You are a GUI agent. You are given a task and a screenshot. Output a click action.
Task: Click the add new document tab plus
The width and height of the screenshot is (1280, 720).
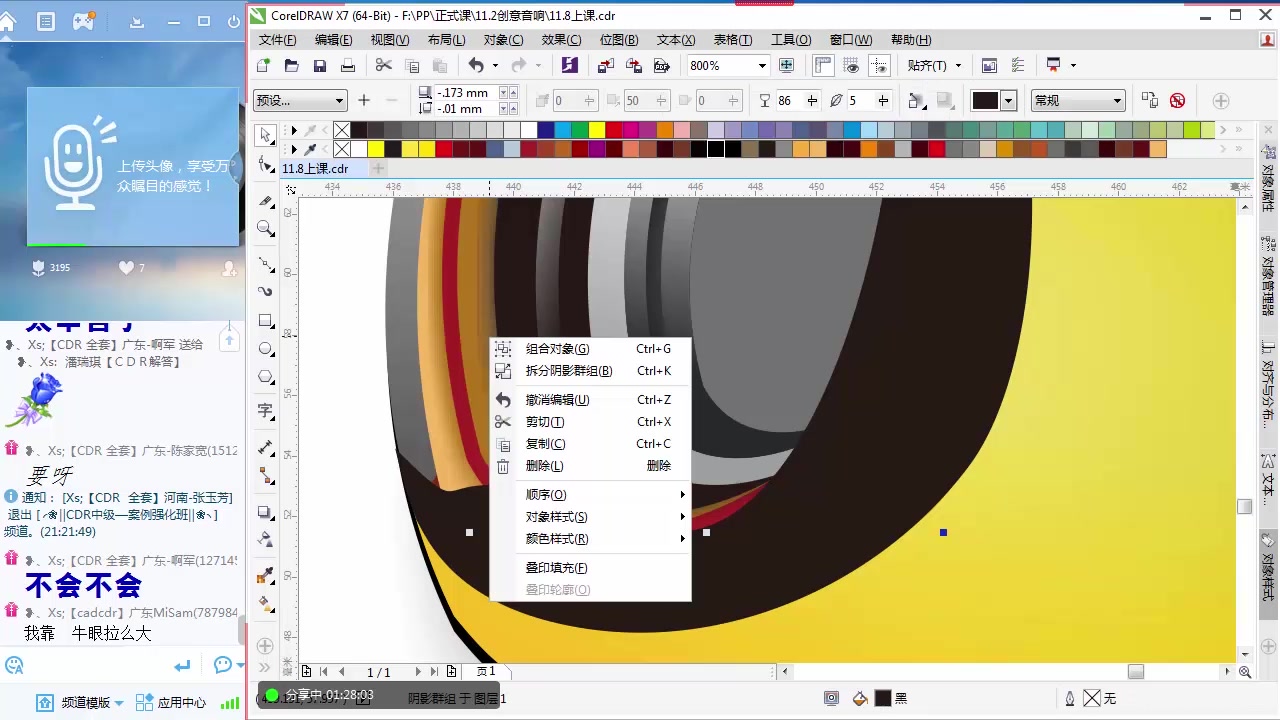coord(378,169)
